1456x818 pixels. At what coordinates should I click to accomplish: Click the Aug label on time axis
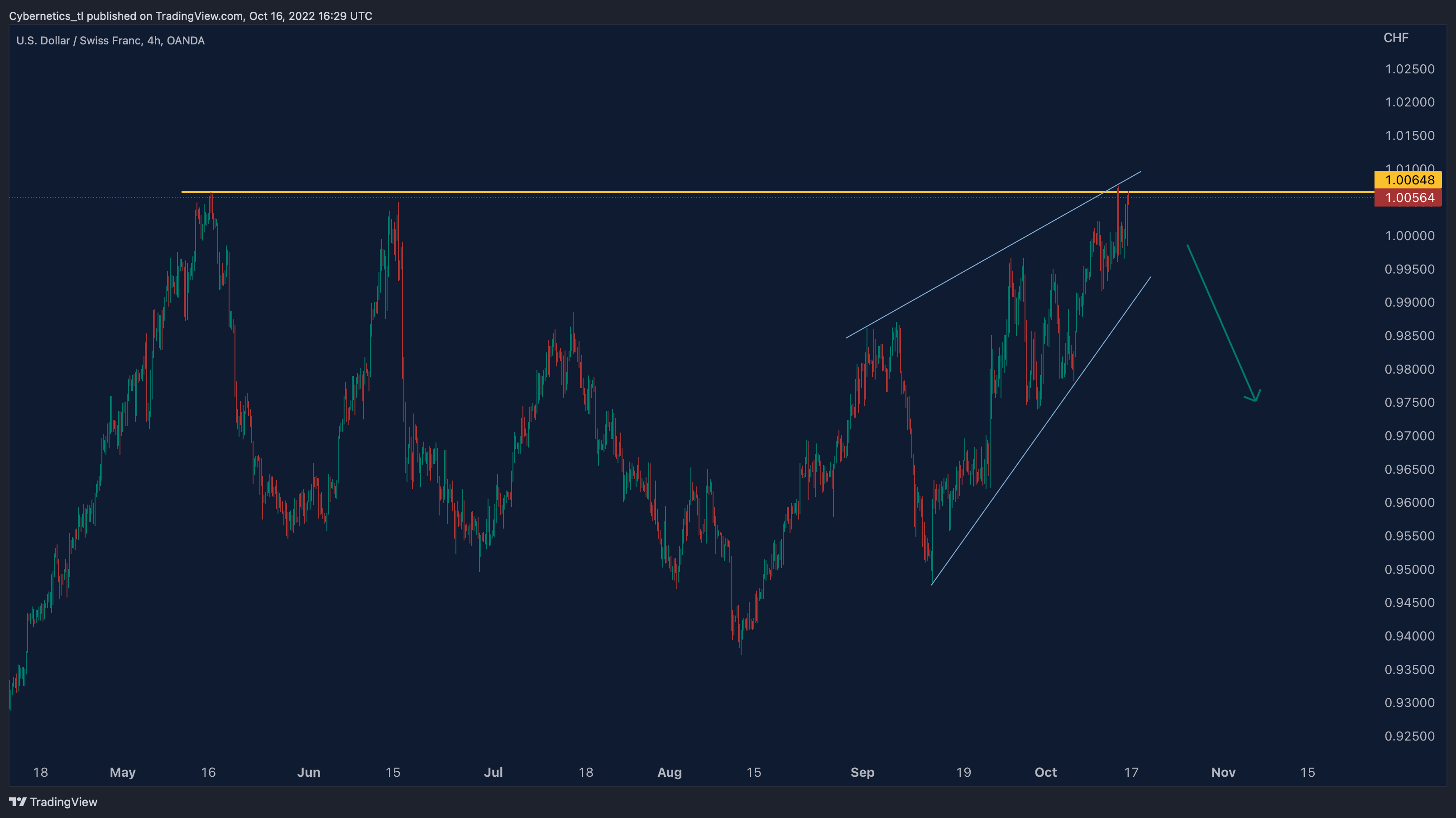click(669, 772)
